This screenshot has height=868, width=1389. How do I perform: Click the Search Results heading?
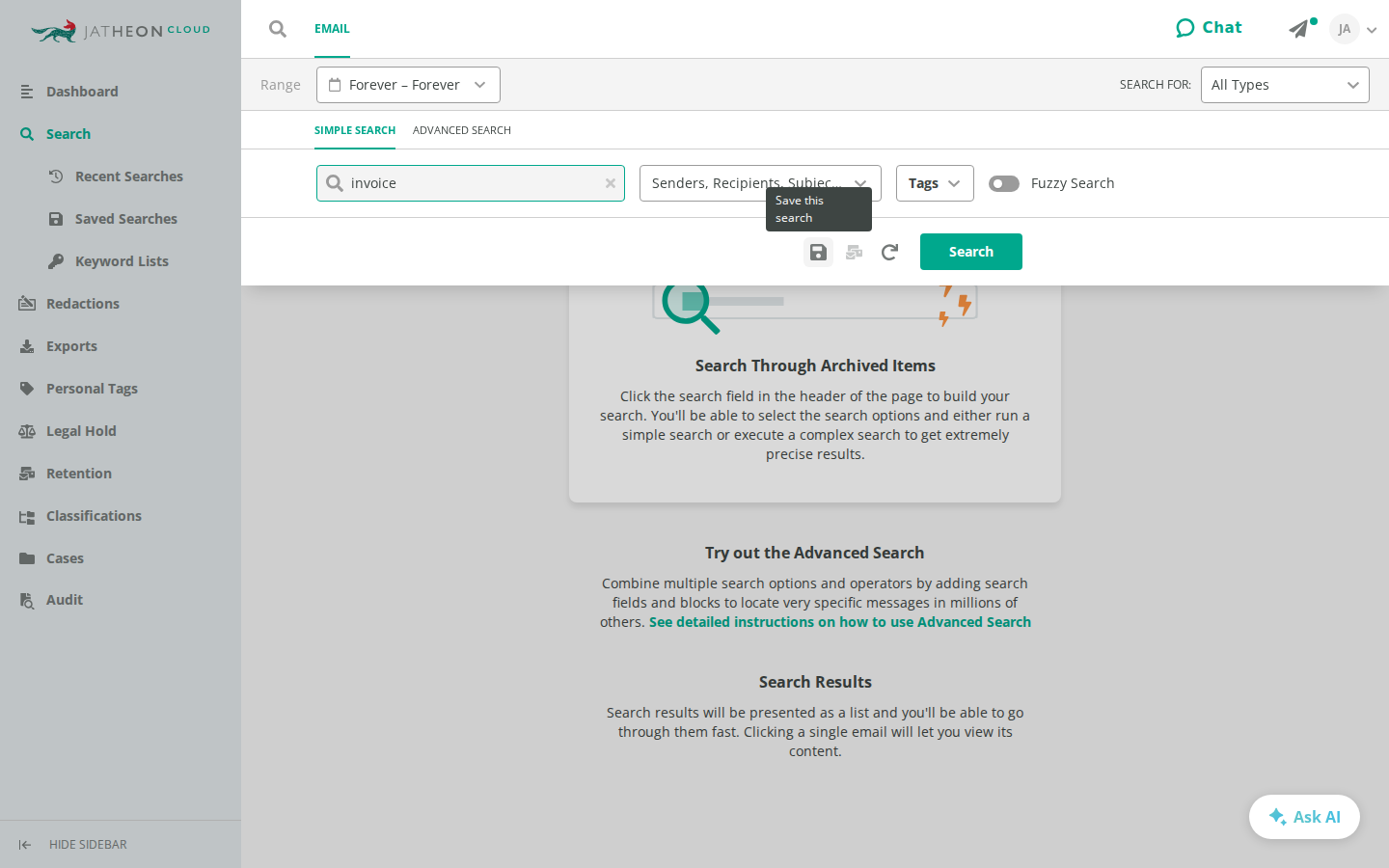815,682
